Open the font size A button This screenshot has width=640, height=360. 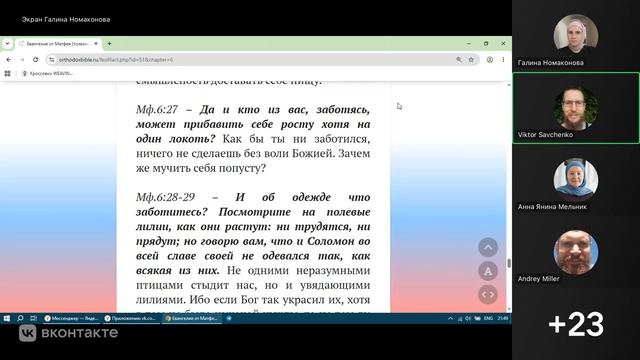point(488,271)
